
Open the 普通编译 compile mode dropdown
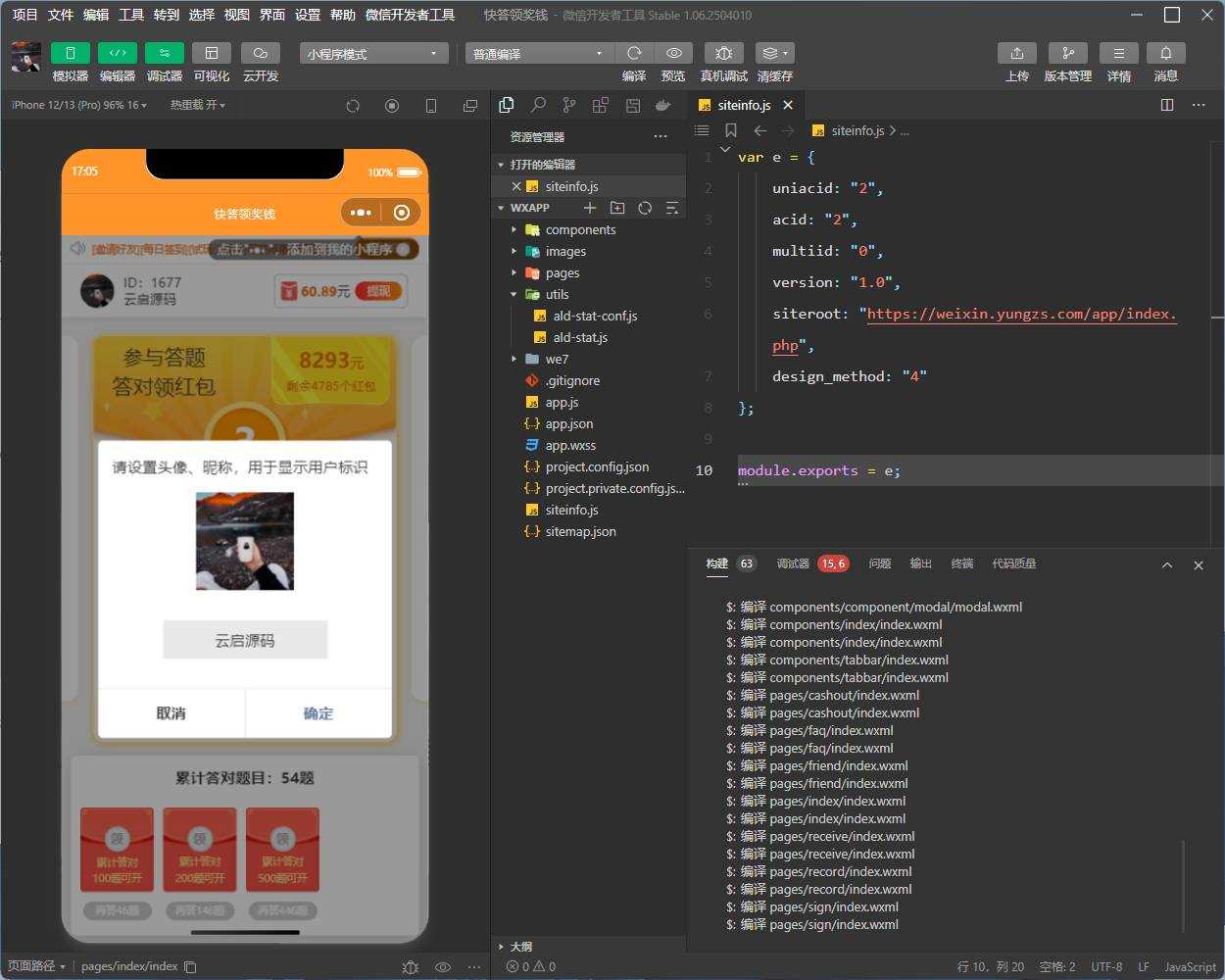coord(539,54)
